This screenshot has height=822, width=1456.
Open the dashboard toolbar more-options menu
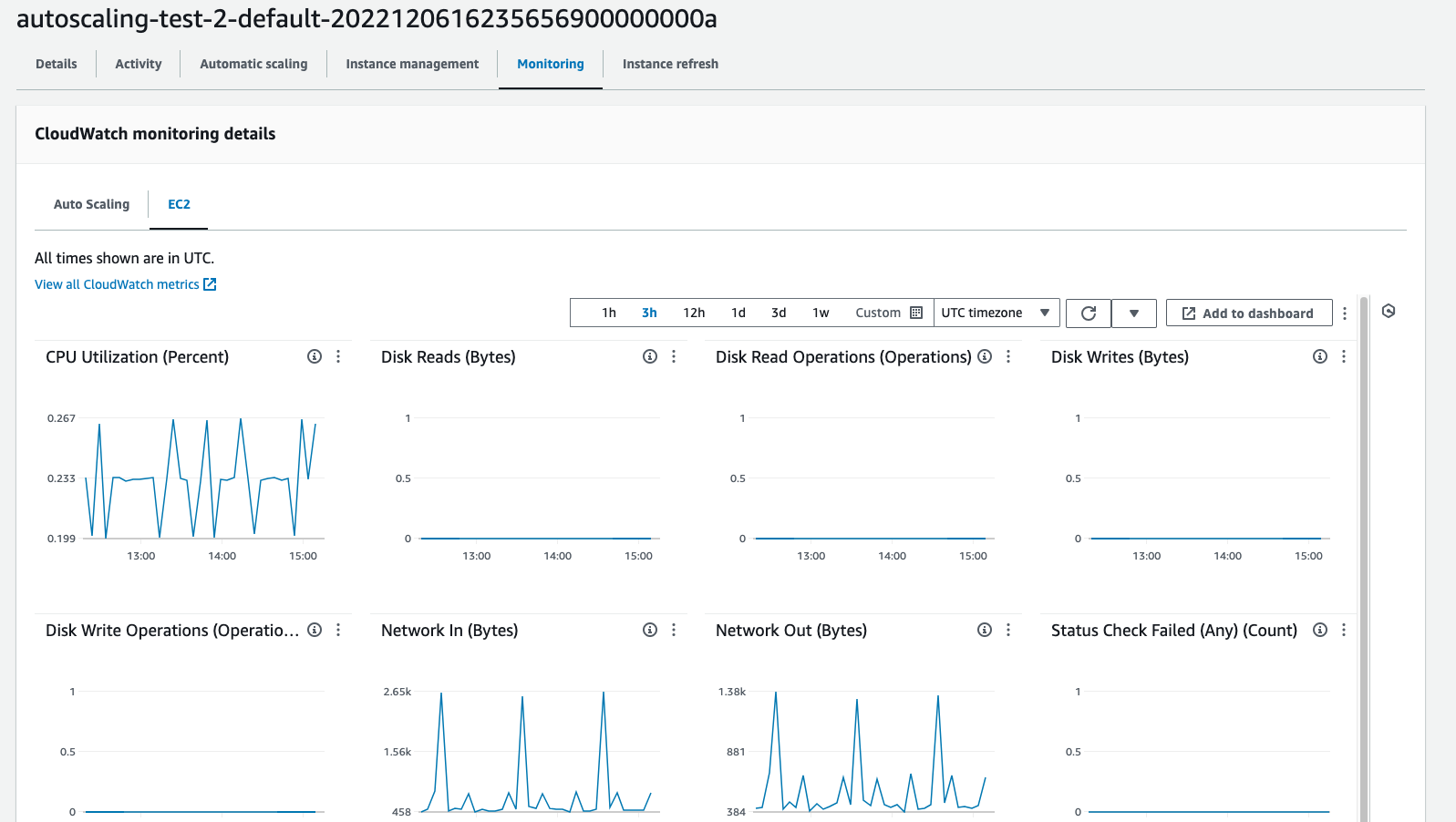pyautogui.click(x=1345, y=313)
